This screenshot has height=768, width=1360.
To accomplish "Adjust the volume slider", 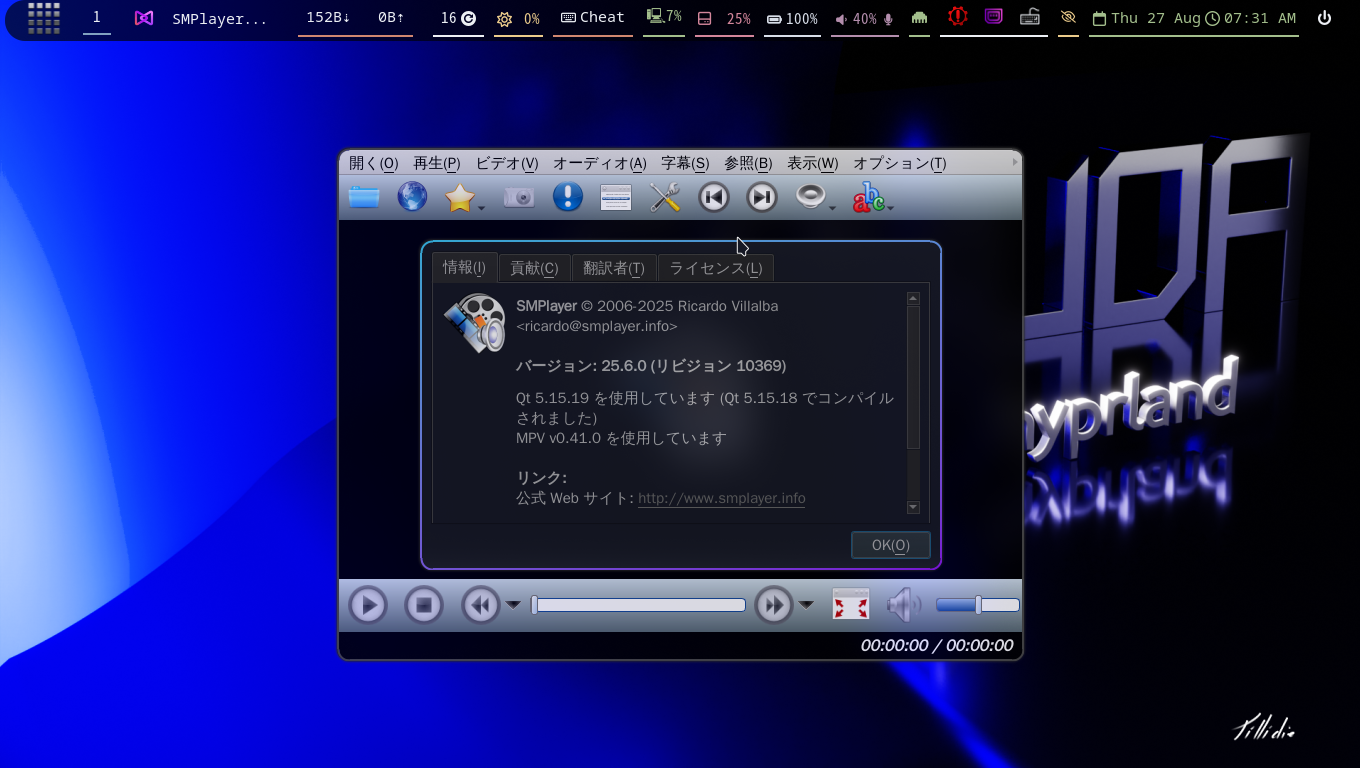I will click(x=977, y=605).
